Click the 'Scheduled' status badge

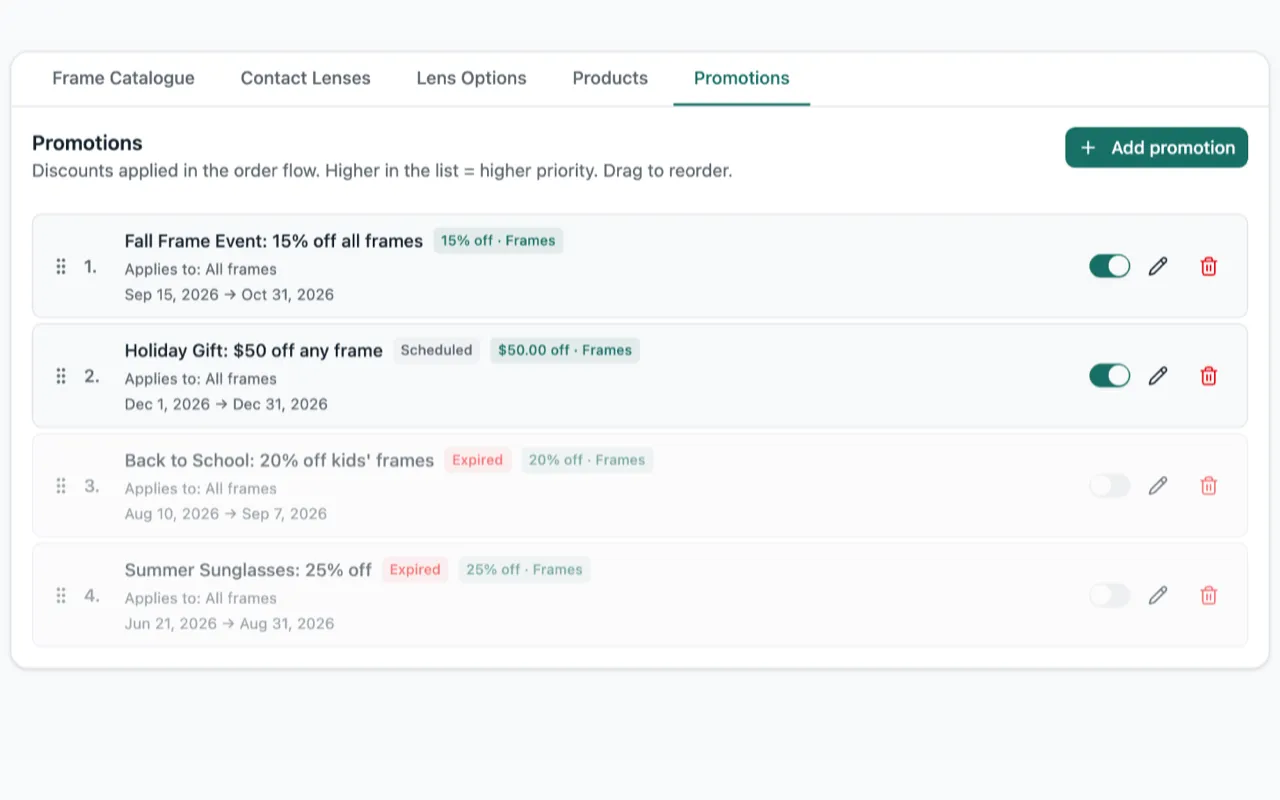[x=436, y=350]
